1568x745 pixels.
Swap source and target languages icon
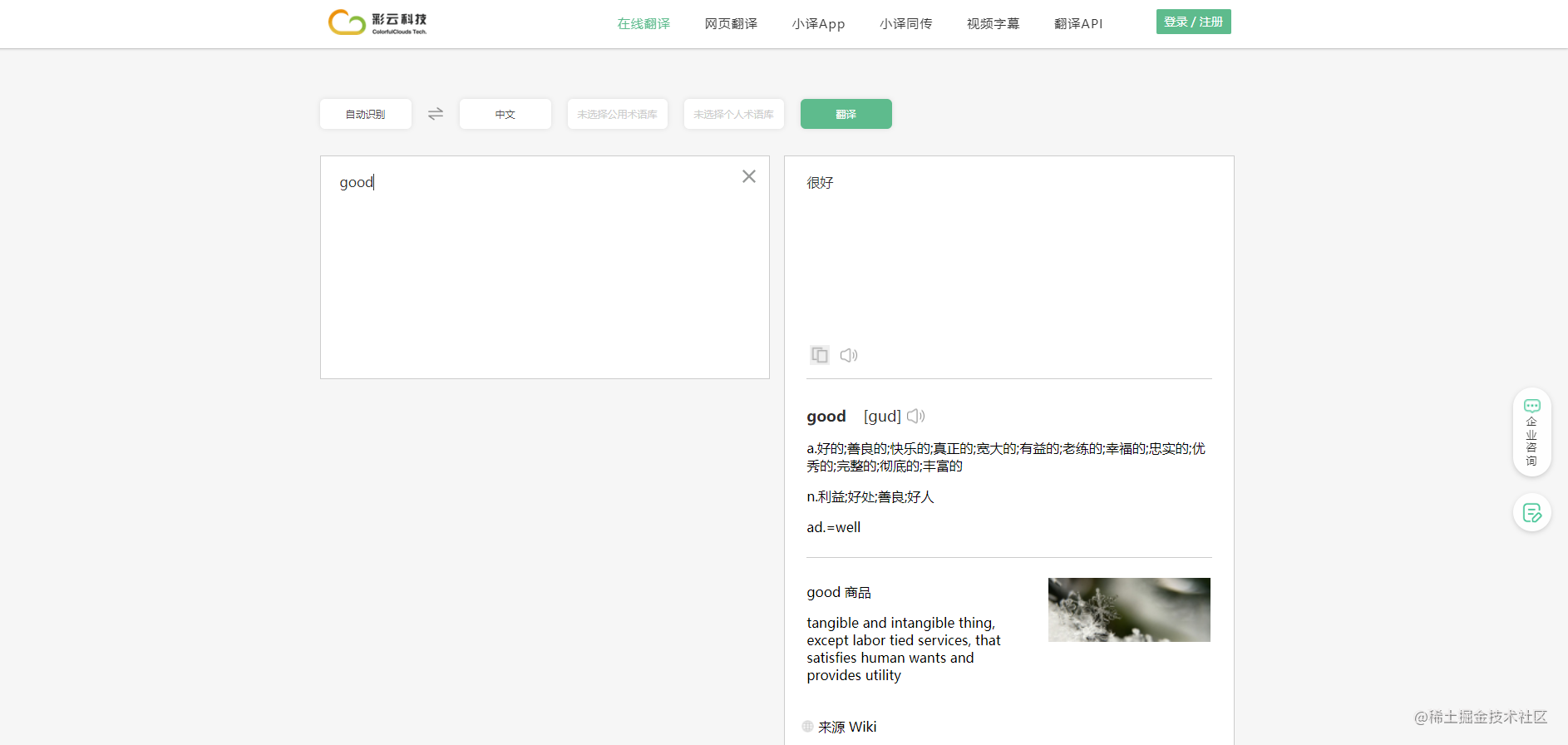(x=436, y=114)
